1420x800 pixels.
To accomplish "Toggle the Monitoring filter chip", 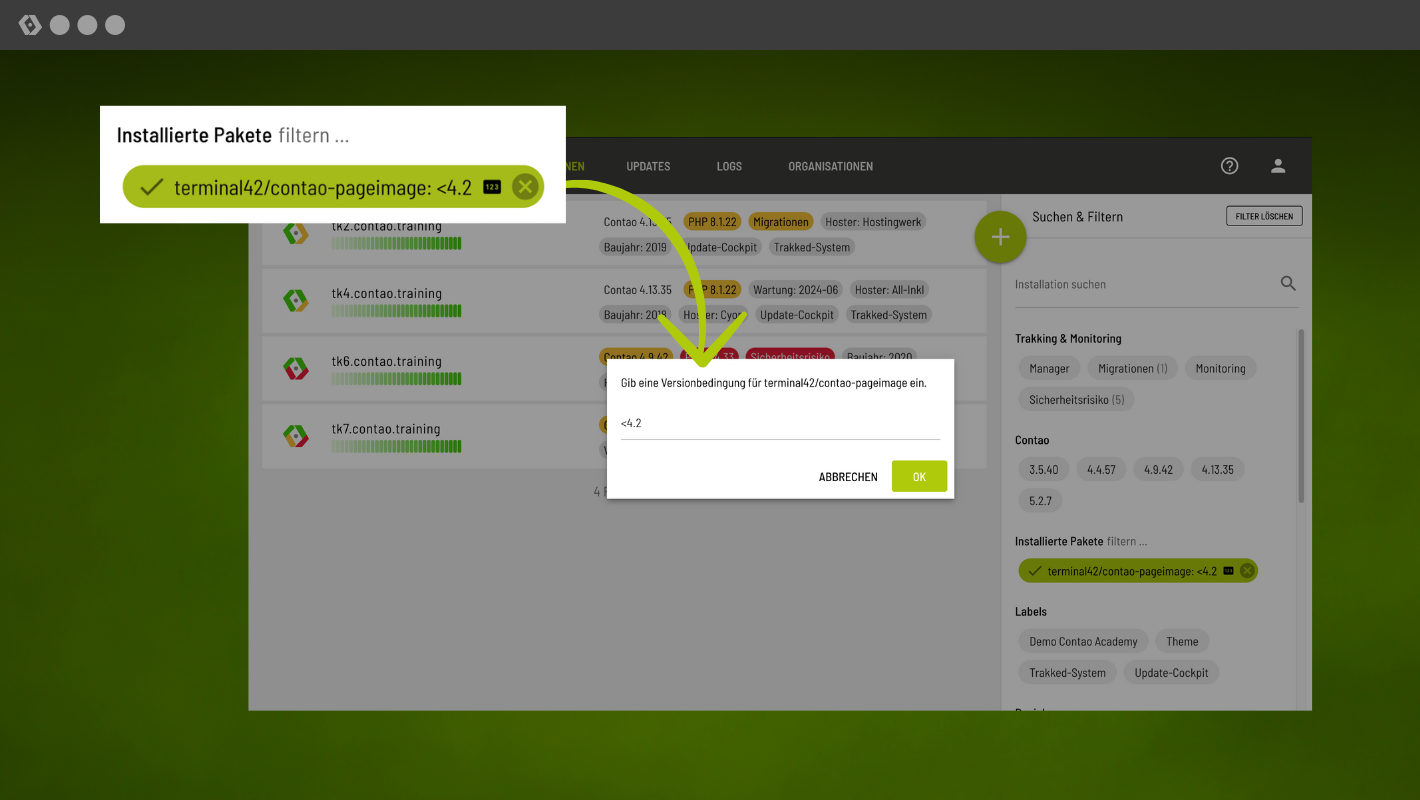I will (x=1220, y=369).
